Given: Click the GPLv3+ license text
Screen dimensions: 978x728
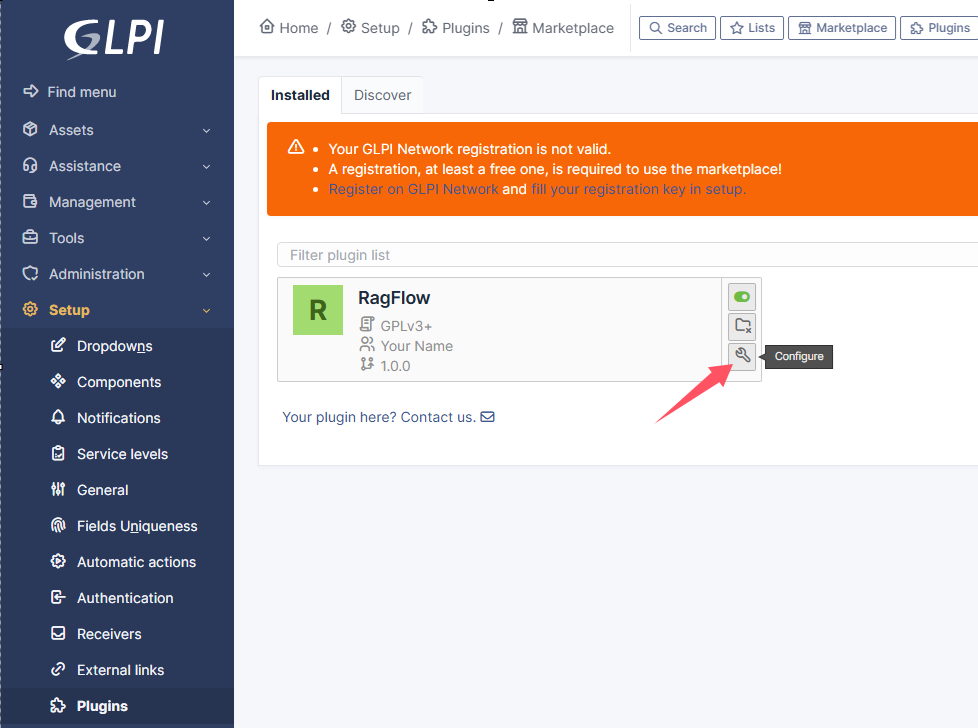Looking at the screenshot, I should click(x=406, y=326).
